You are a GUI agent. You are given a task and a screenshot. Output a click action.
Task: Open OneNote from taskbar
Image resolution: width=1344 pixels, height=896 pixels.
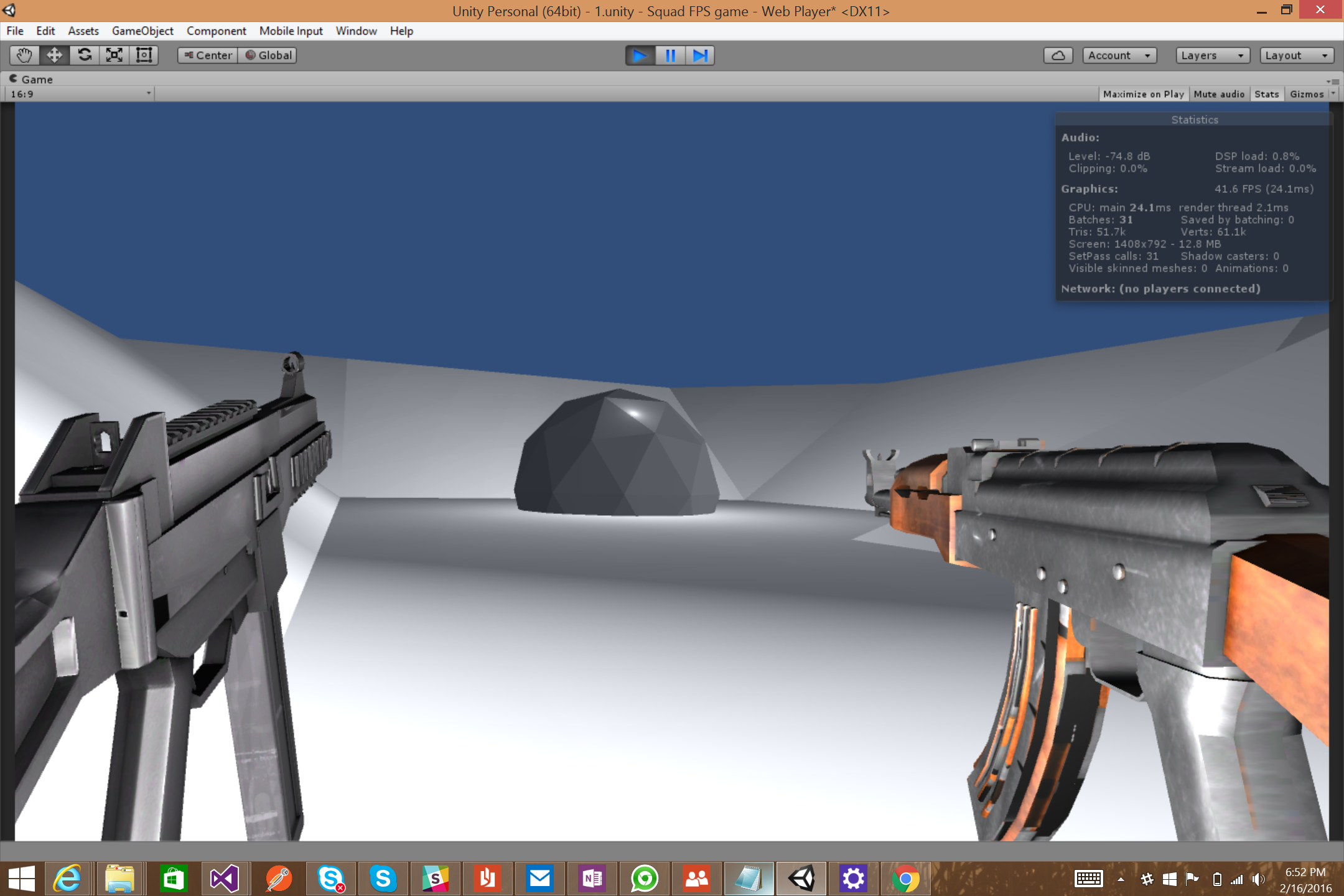click(592, 879)
